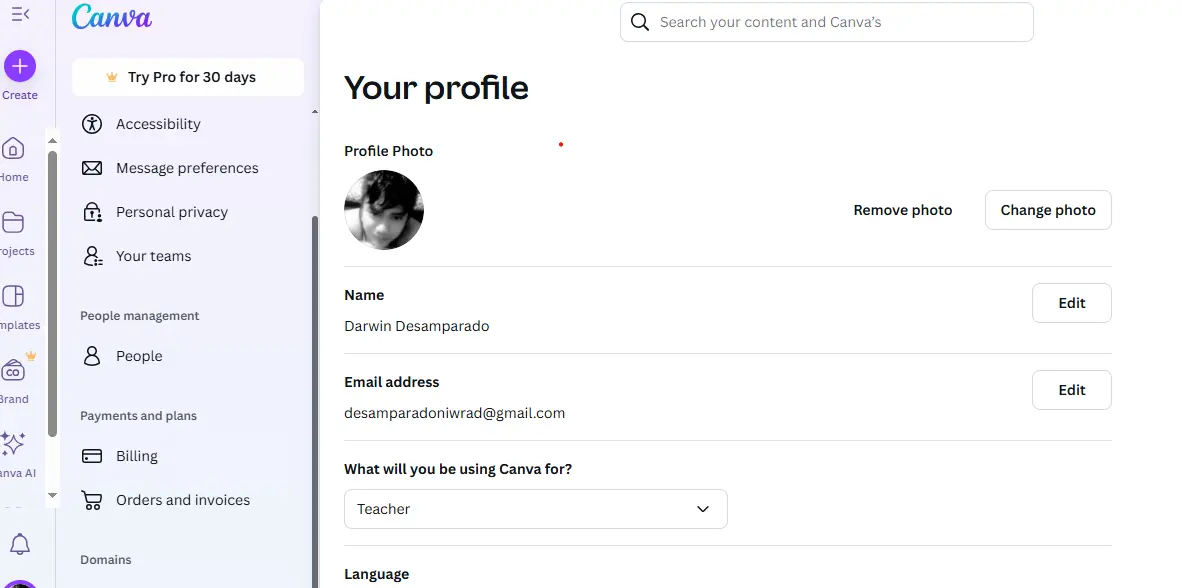Viewport: 1182px width, 588px height.
Task: Click Remove photo
Action: (x=902, y=210)
